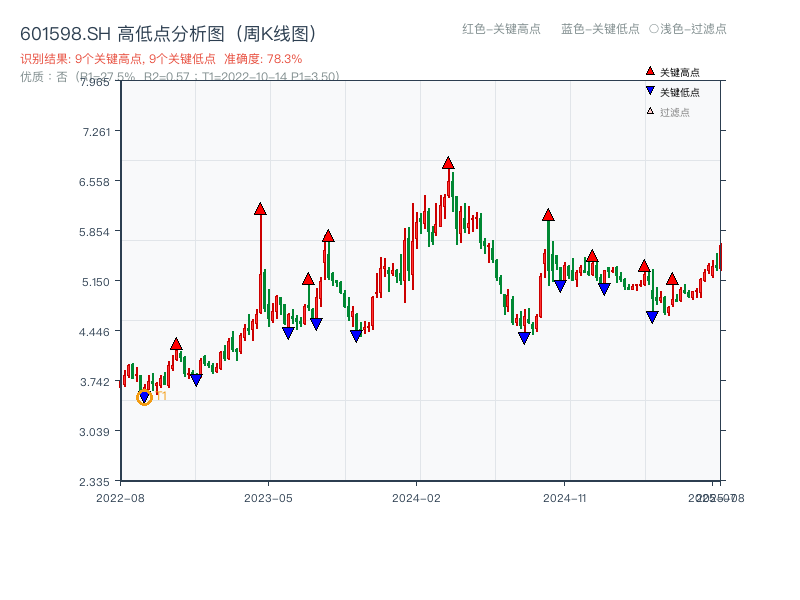The image size is (800, 600).
Task: Click the 7.261 y-axis label
Action: (x=96, y=132)
